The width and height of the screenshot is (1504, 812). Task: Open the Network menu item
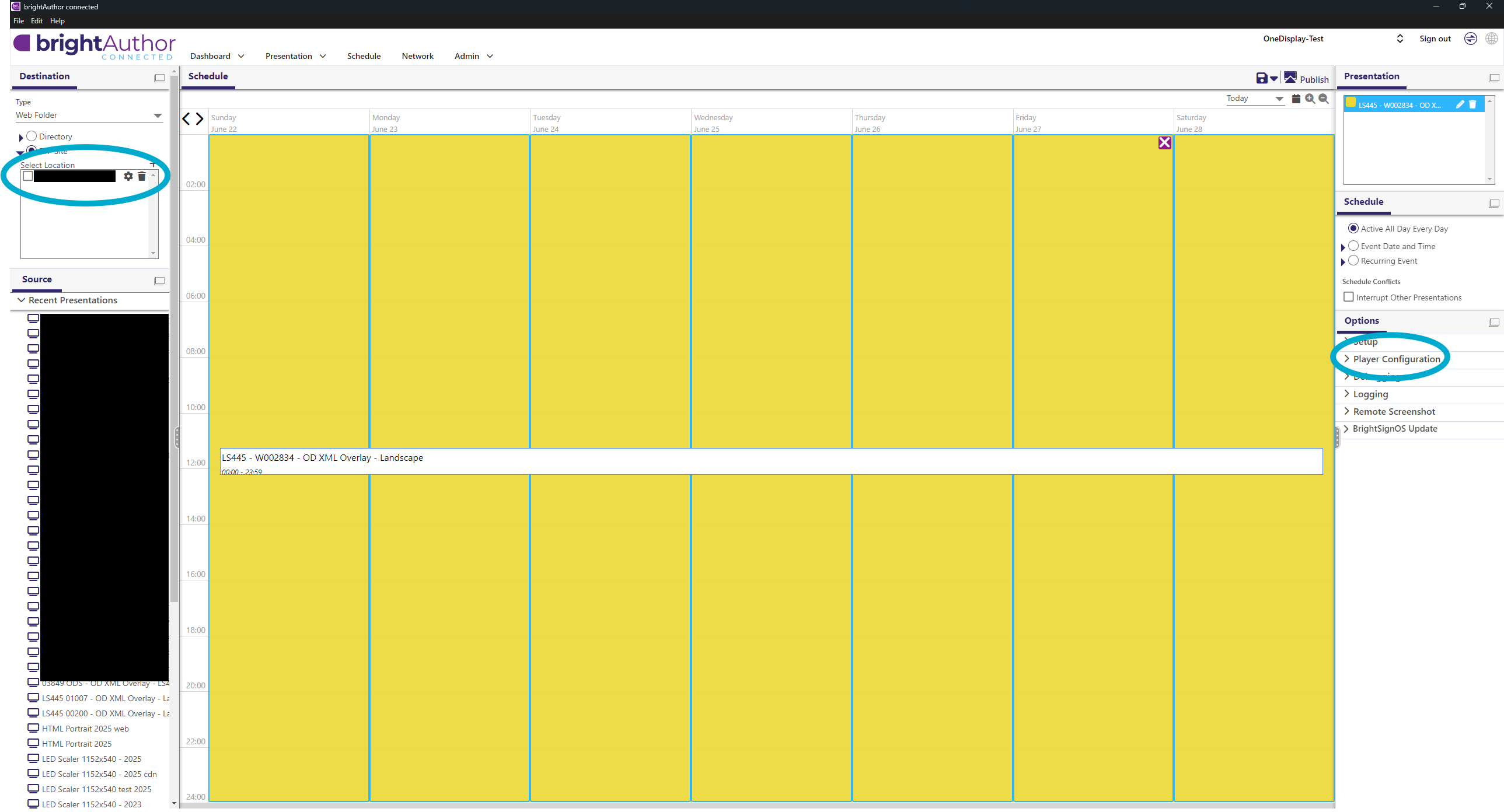pos(417,56)
